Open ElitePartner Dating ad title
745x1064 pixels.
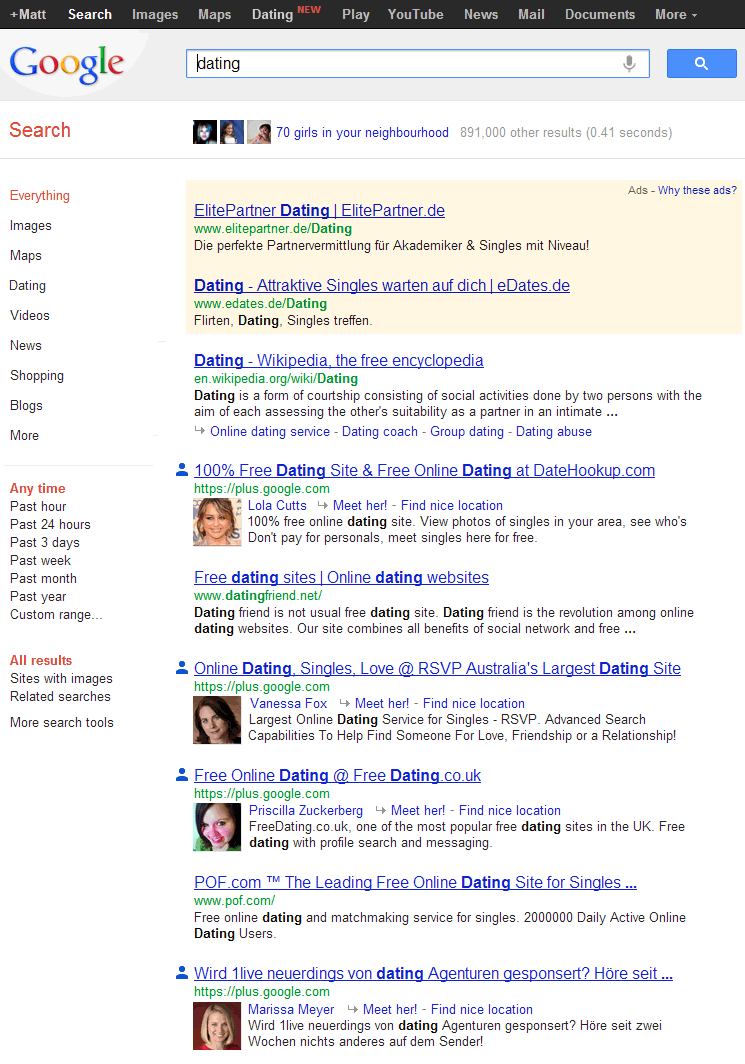pyautogui.click(x=320, y=210)
